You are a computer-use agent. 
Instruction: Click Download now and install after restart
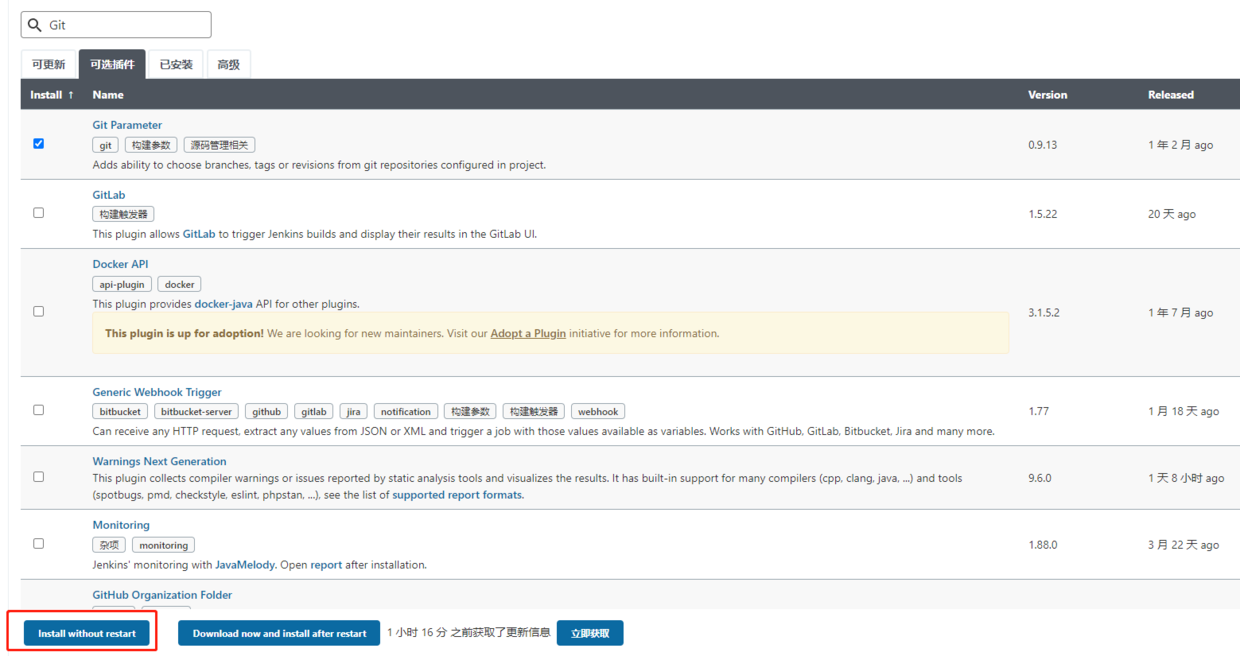click(279, 633)
